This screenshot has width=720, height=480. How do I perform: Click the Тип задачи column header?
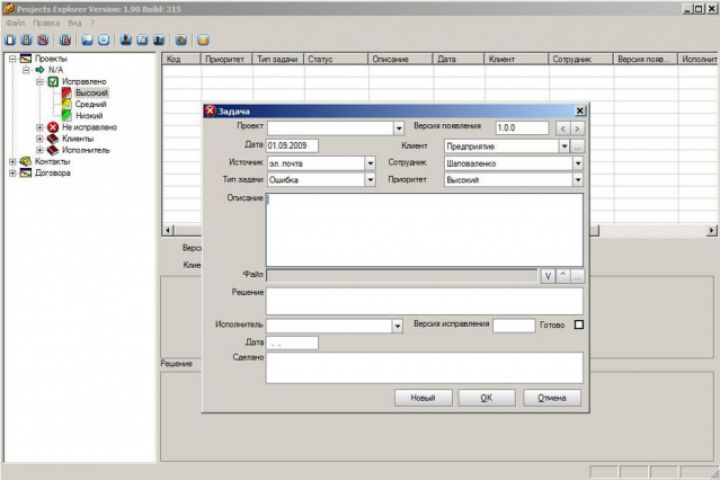(278, 59)
